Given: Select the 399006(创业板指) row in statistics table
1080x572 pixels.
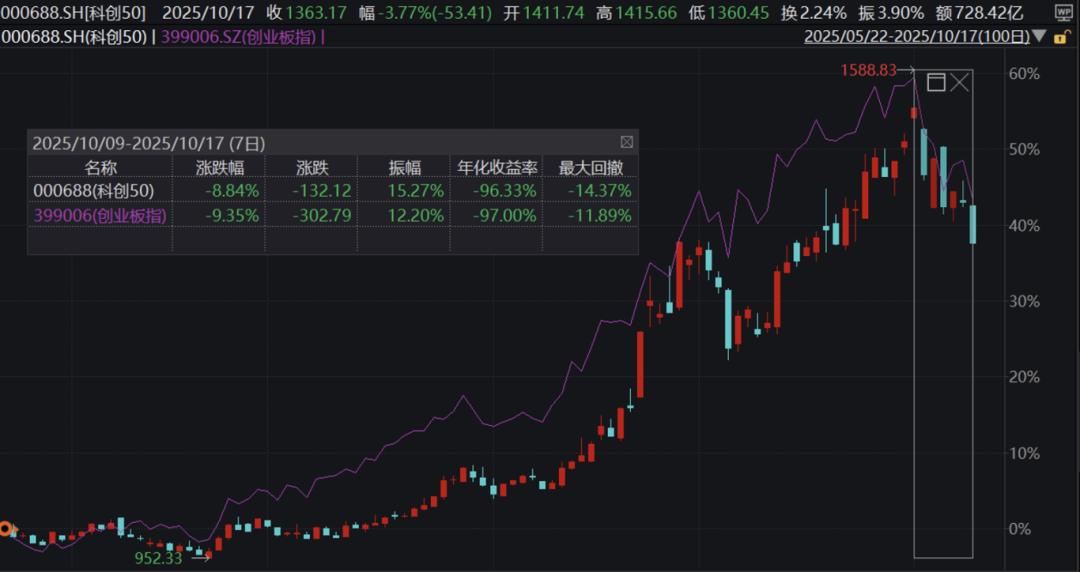Looking at the screenshot, I should pyautogui.click(x=100, y=214).
